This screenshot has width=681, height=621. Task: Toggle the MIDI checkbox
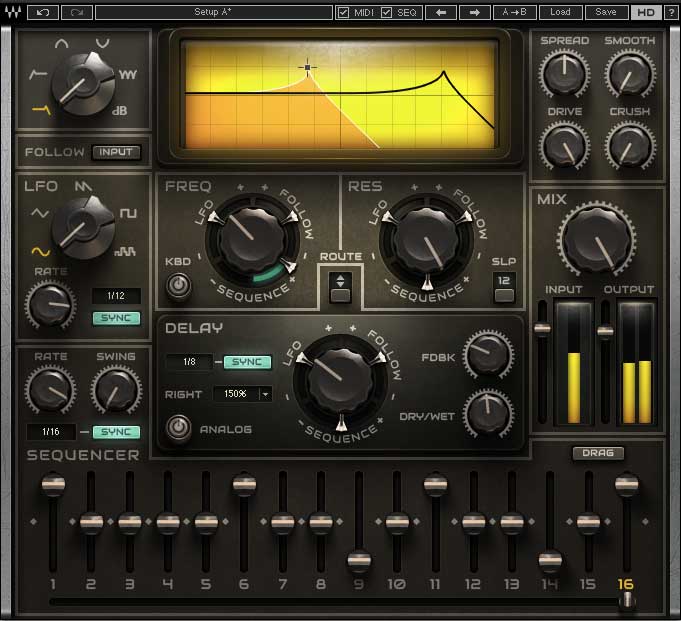[x=344, y=13]
